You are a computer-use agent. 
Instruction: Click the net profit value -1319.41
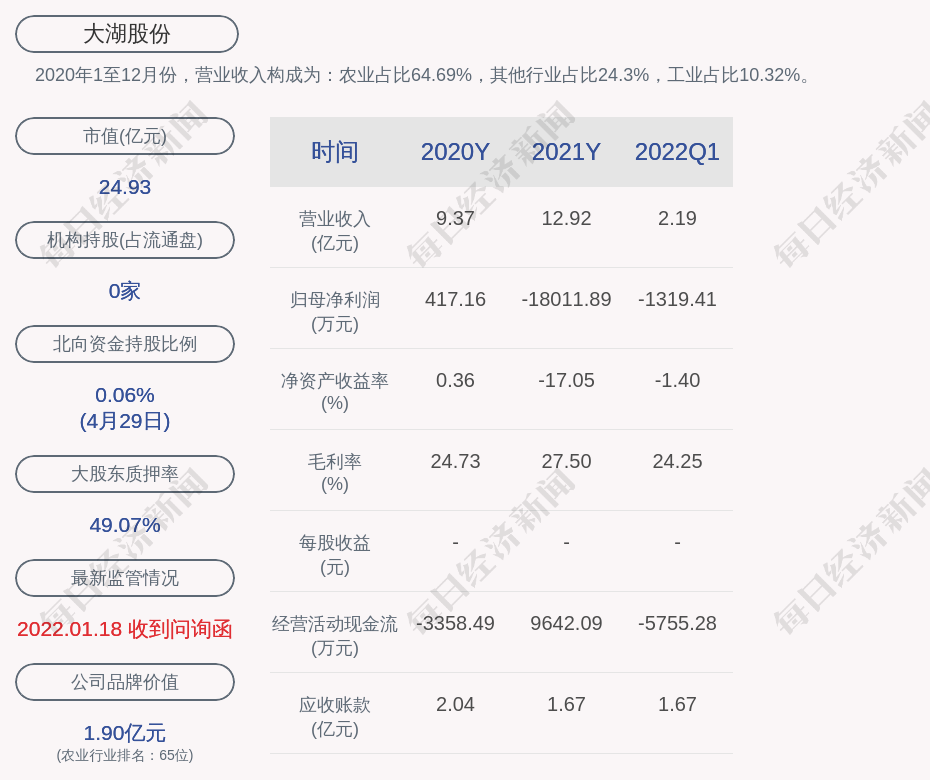click(677, 300)
